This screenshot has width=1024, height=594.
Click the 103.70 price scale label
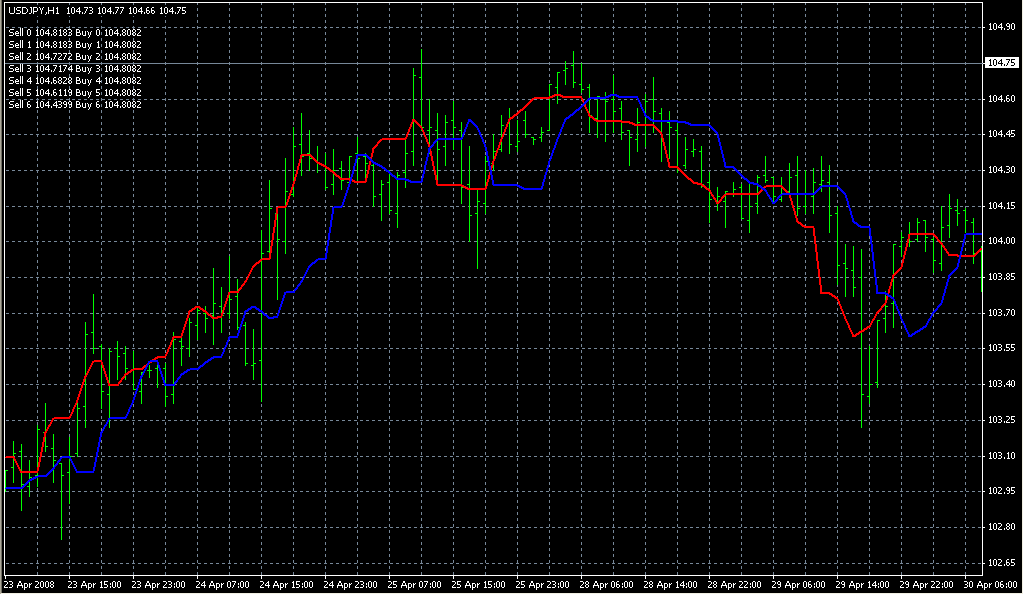1001,313
